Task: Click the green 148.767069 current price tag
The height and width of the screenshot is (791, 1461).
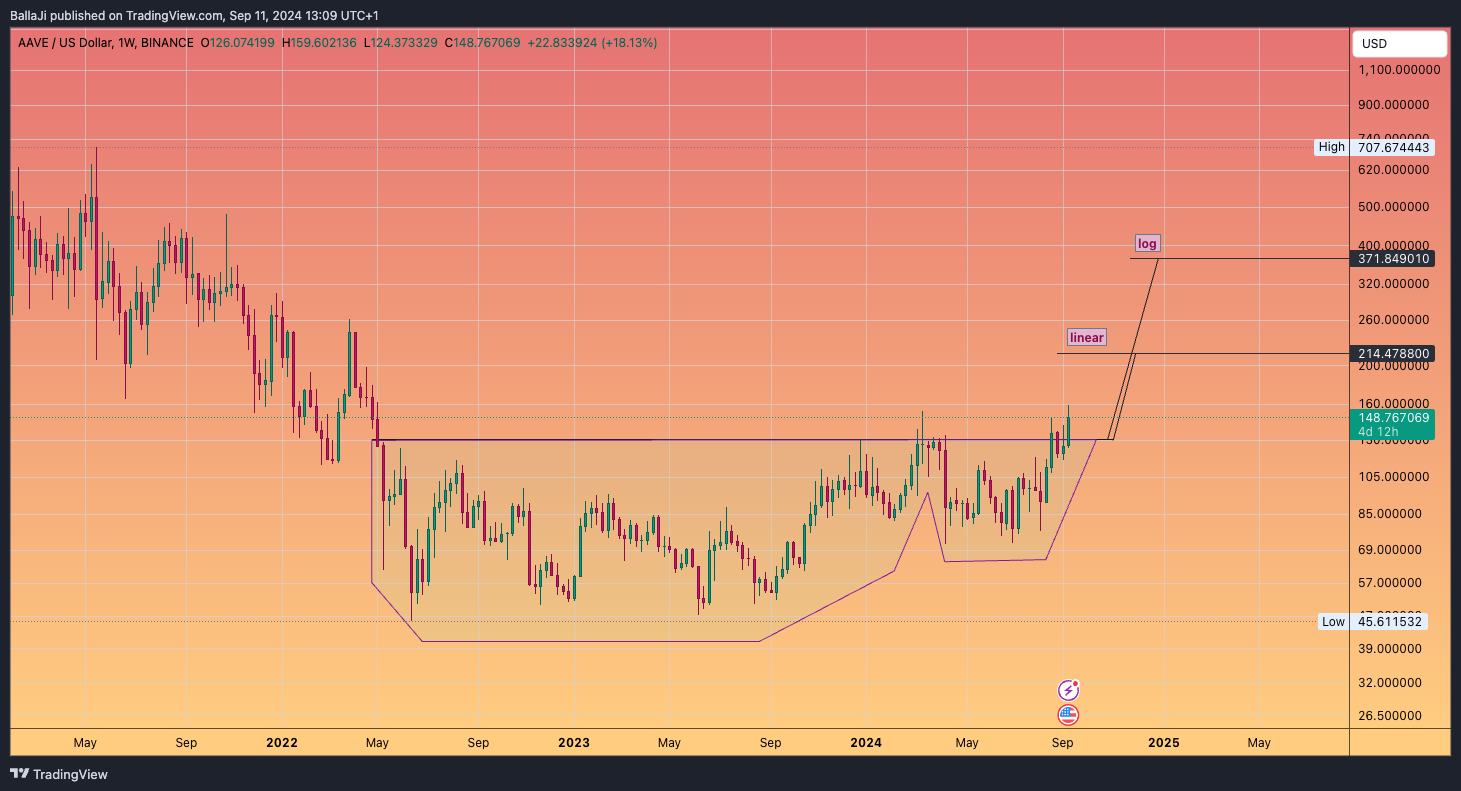Action: (1394, 417)
